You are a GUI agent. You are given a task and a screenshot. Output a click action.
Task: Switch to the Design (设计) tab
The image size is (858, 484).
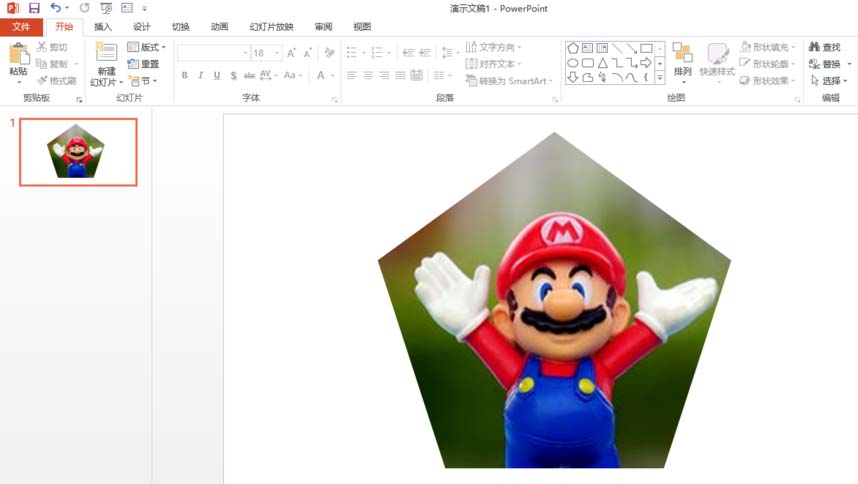pos(142,27)
